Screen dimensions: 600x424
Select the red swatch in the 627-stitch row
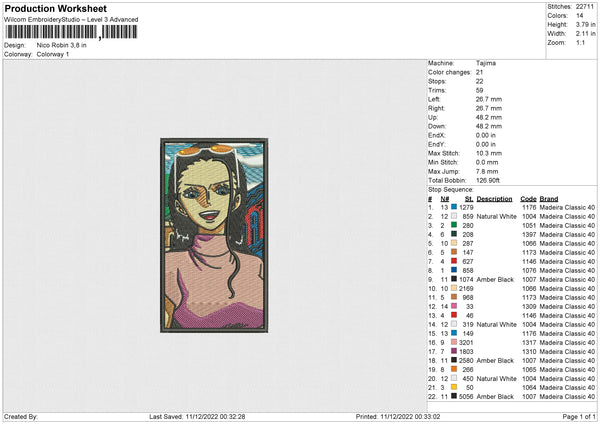(x=454, y=261)
